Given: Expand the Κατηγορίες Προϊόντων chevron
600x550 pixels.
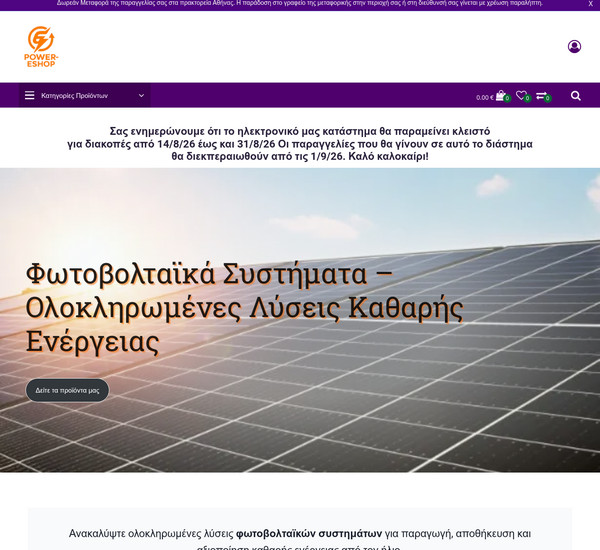Looking at the screenshot, I should pos(141,96).
